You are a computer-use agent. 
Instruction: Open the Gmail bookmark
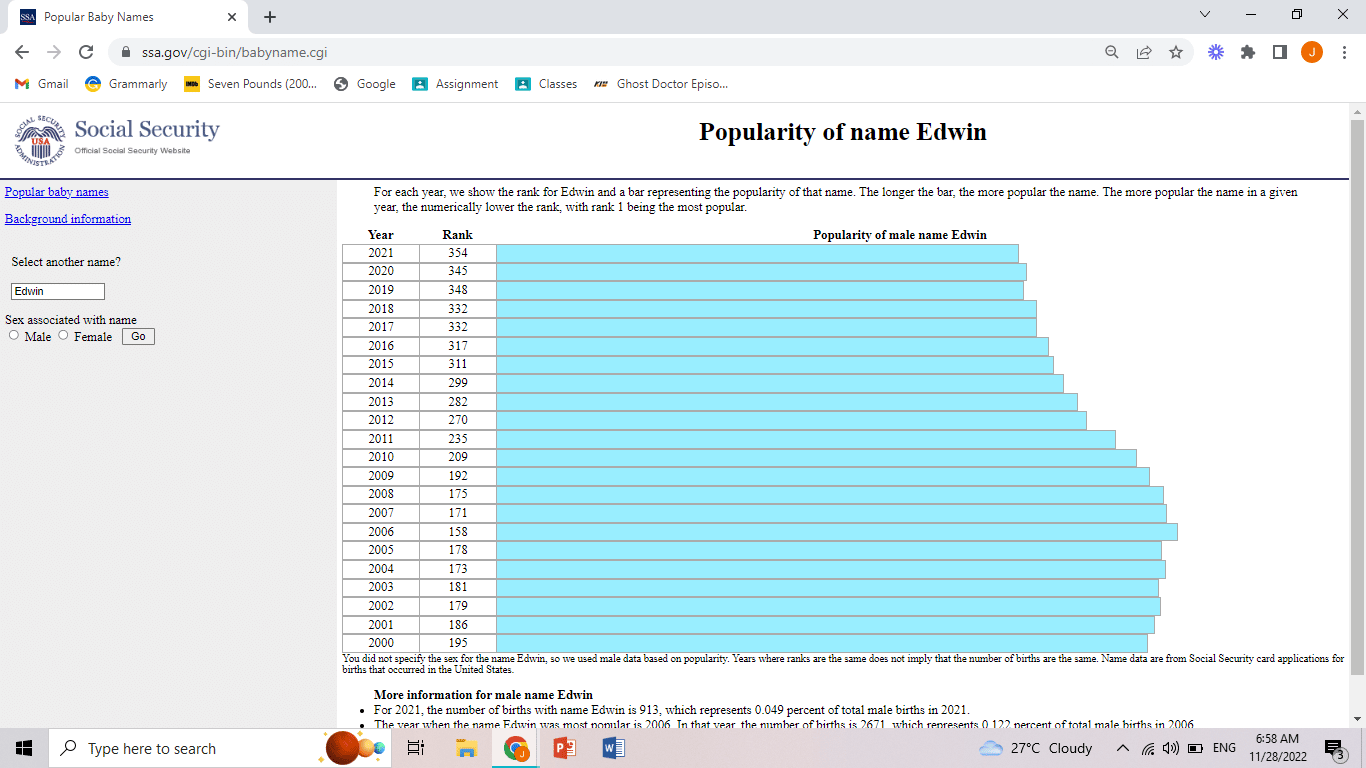coord(42,84)
